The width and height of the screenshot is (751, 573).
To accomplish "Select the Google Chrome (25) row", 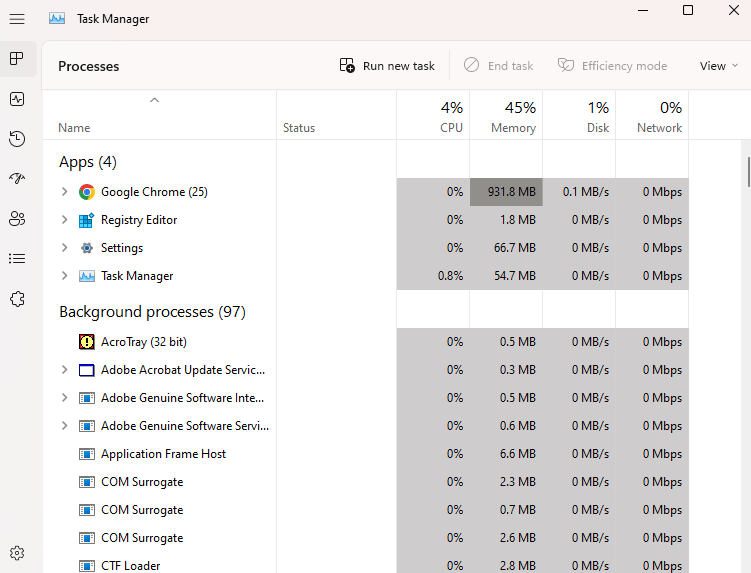I will 365,192.
